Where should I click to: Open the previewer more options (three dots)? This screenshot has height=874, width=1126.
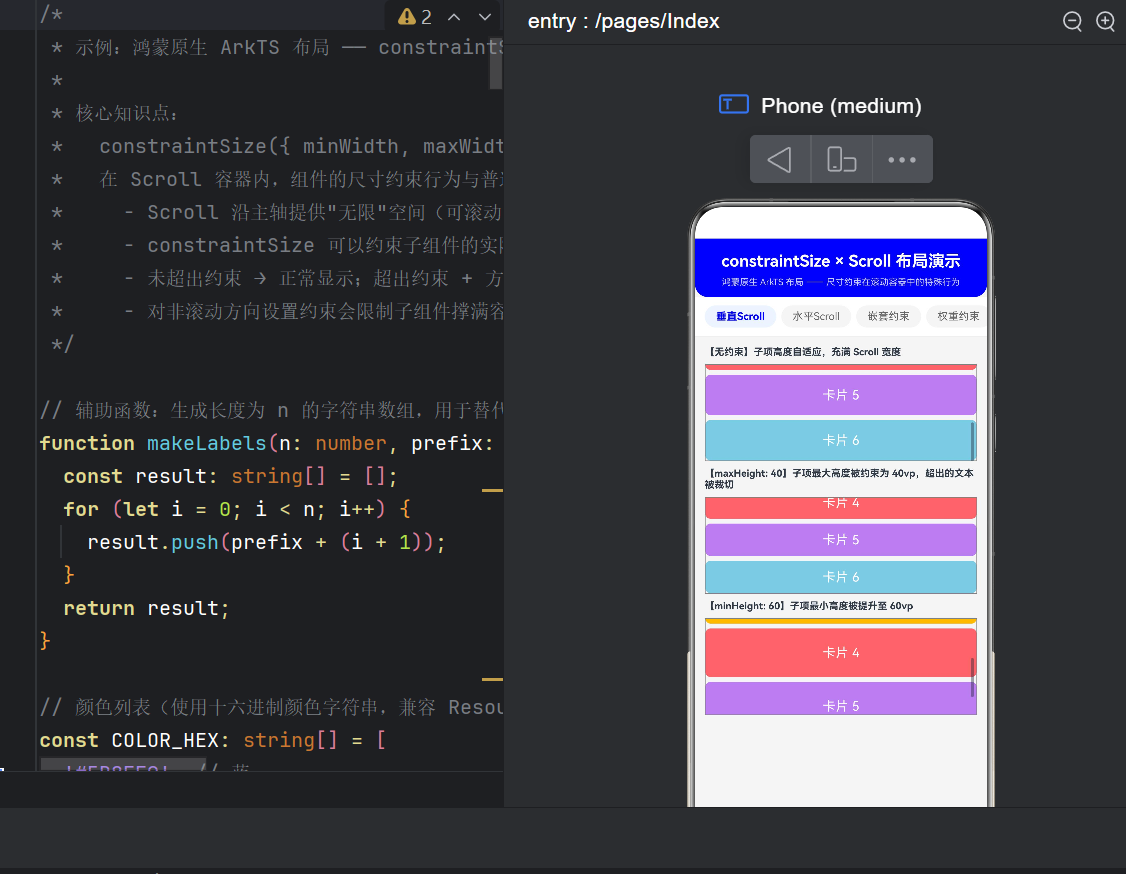coord(902,159)
